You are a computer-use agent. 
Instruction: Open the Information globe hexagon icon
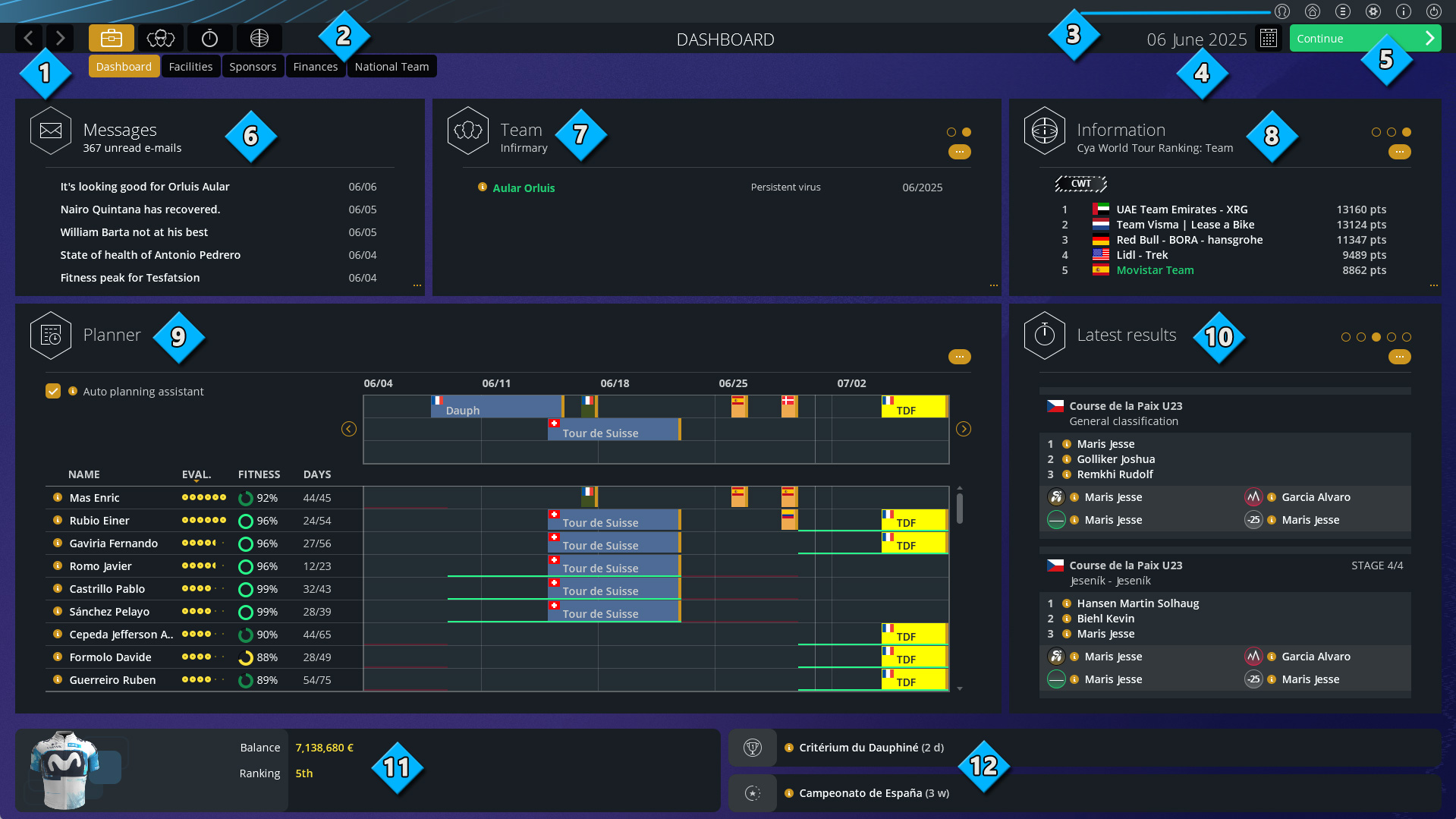(x=1045, y=131)
